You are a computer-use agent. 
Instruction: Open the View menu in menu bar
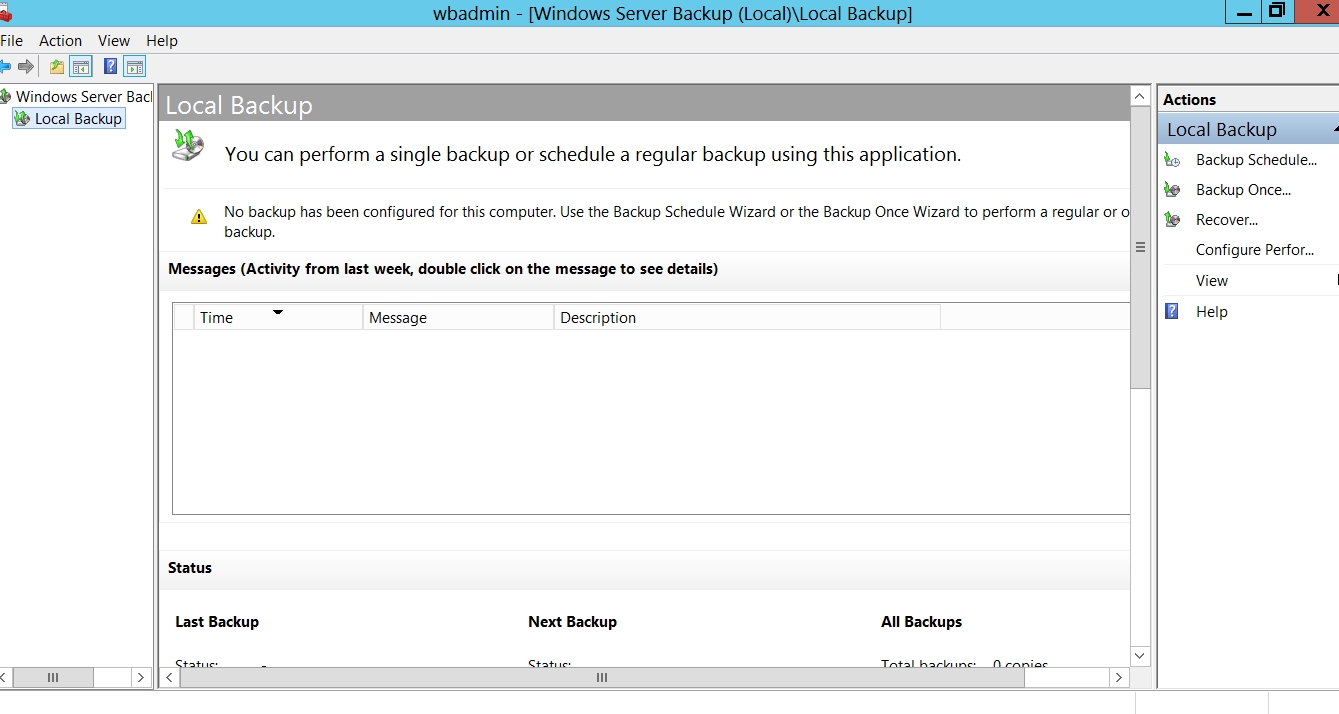114,41
